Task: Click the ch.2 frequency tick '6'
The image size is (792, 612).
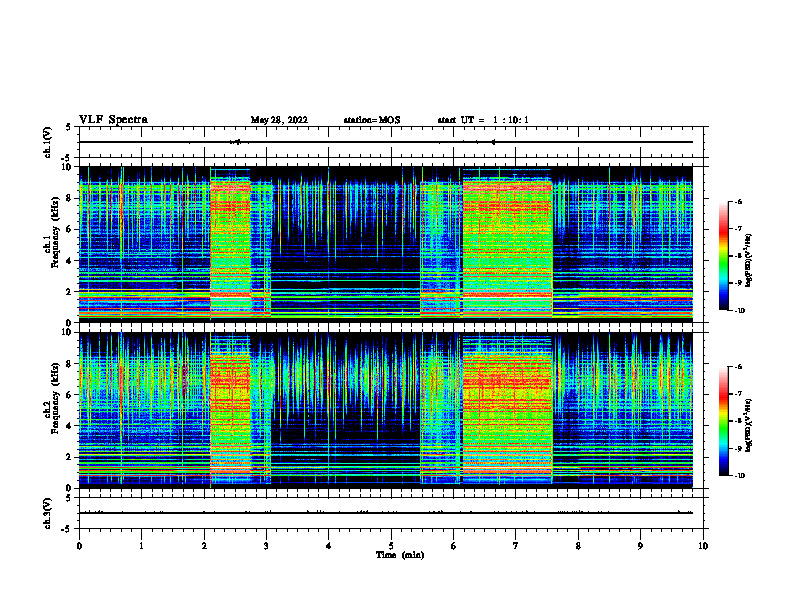Action: [70, 395]
